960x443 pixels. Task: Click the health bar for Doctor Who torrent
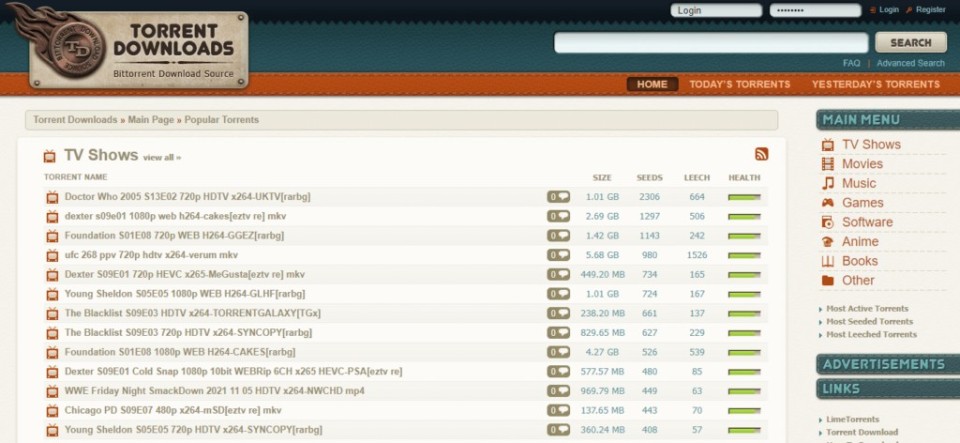744,197
